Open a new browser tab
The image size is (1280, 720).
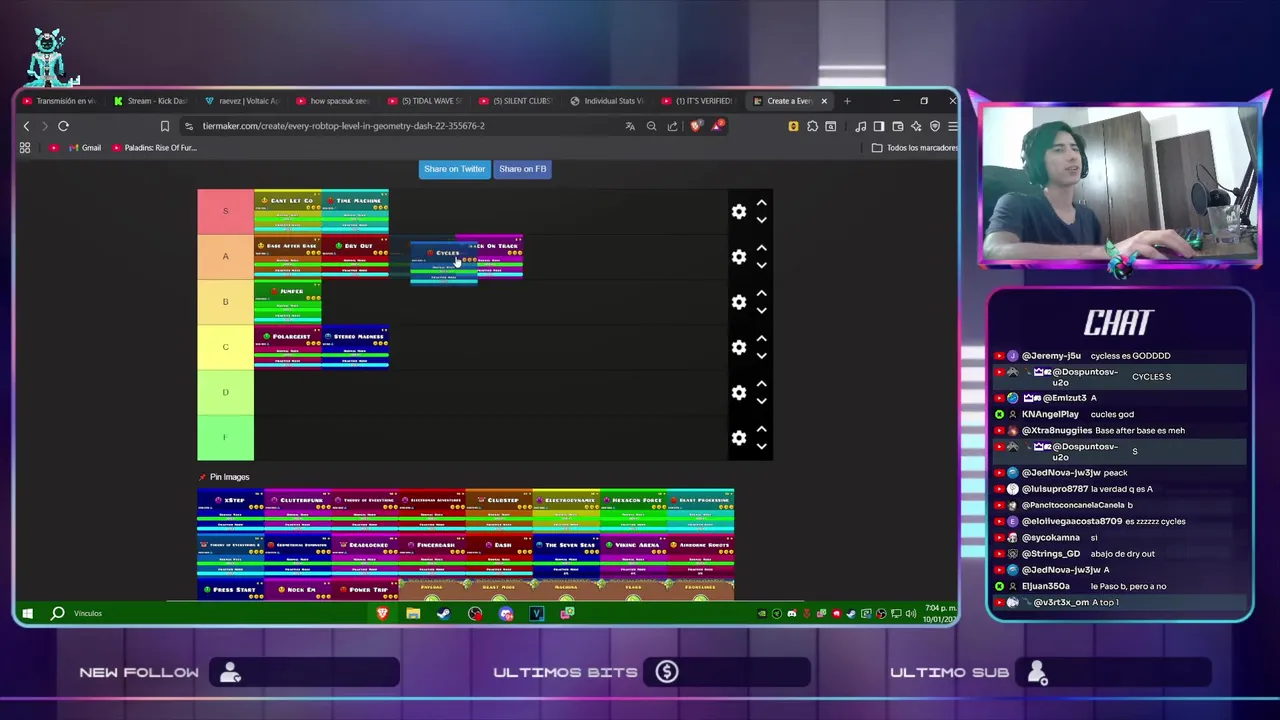(x=847, y=101)
